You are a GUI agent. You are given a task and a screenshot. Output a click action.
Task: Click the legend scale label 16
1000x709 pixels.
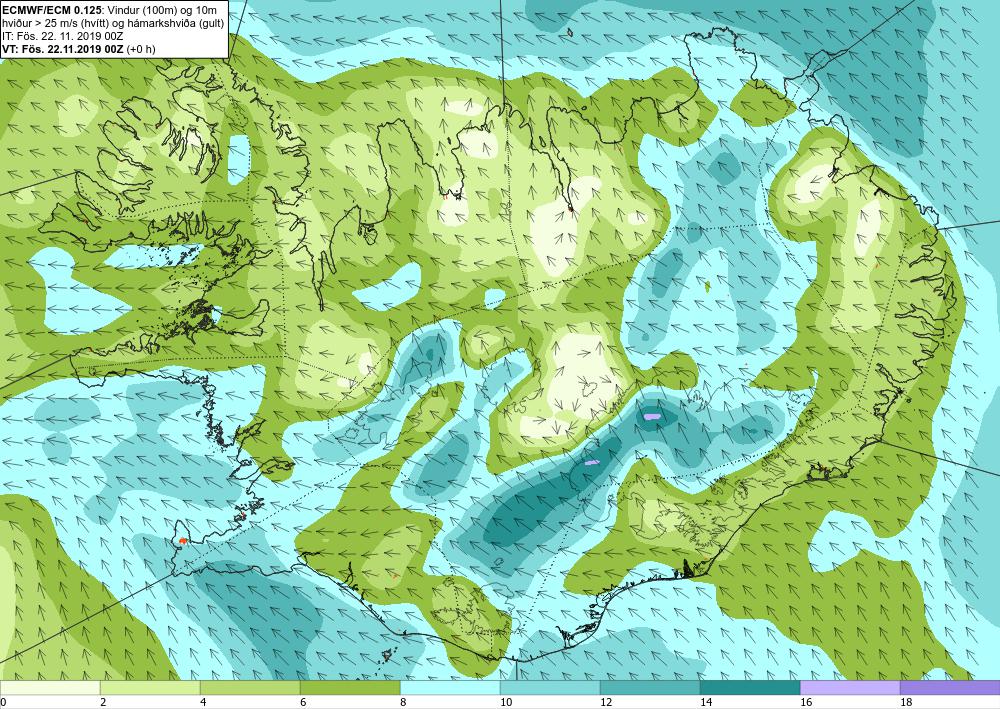coord(806,702)
